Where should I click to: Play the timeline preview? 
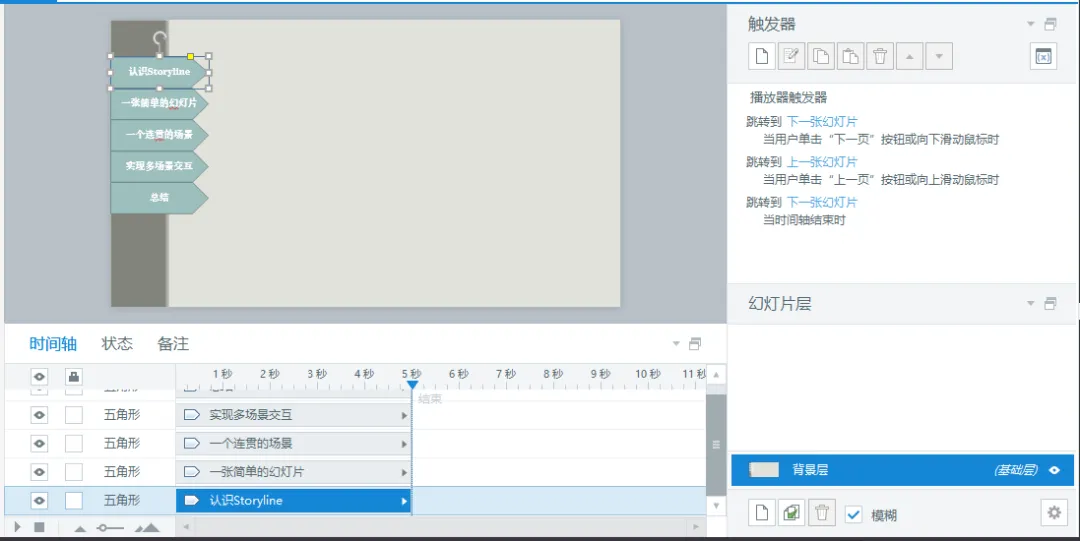pyautogui.click(x=17, y=527)
